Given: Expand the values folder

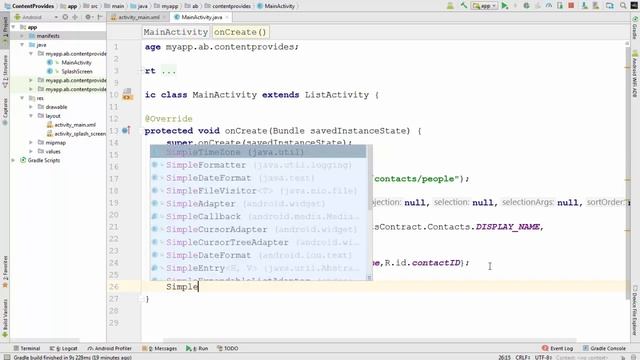Looking at the screenshot, I should coord(31,151).
